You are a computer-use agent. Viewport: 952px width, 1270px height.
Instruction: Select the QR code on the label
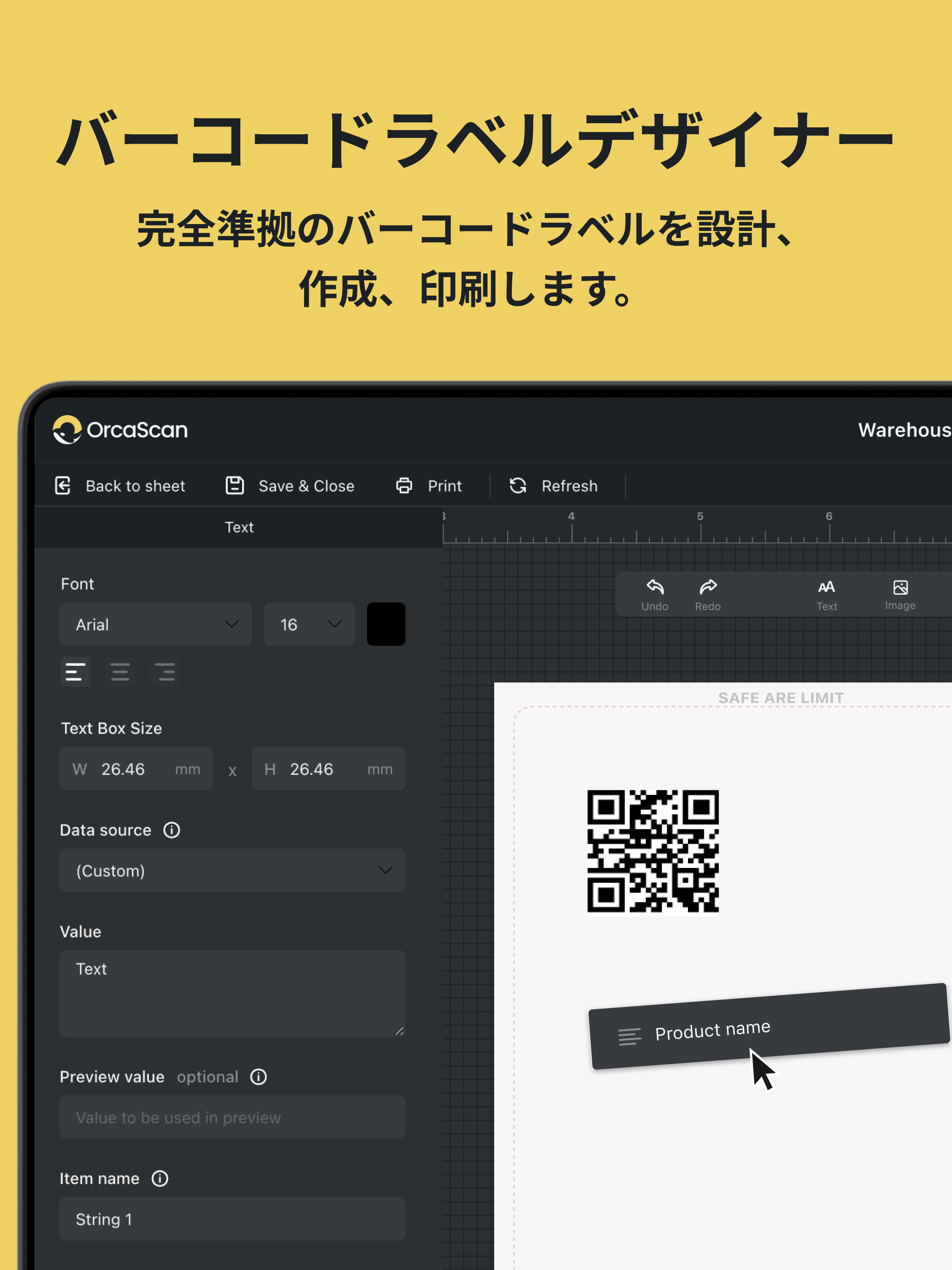click(653, 851)
